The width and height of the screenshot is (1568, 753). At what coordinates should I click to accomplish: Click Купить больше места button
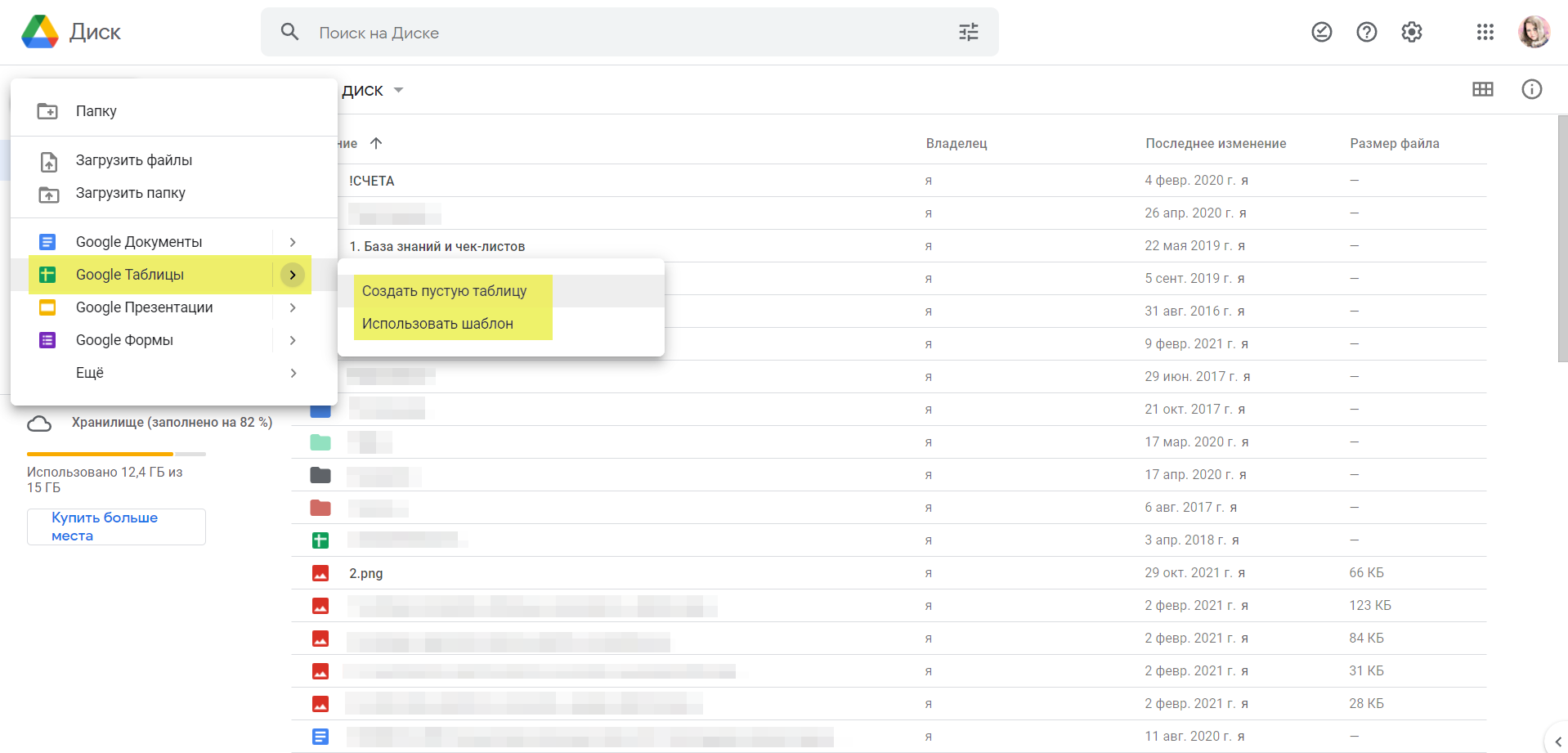pyautogui.click(x=116, y=527)
